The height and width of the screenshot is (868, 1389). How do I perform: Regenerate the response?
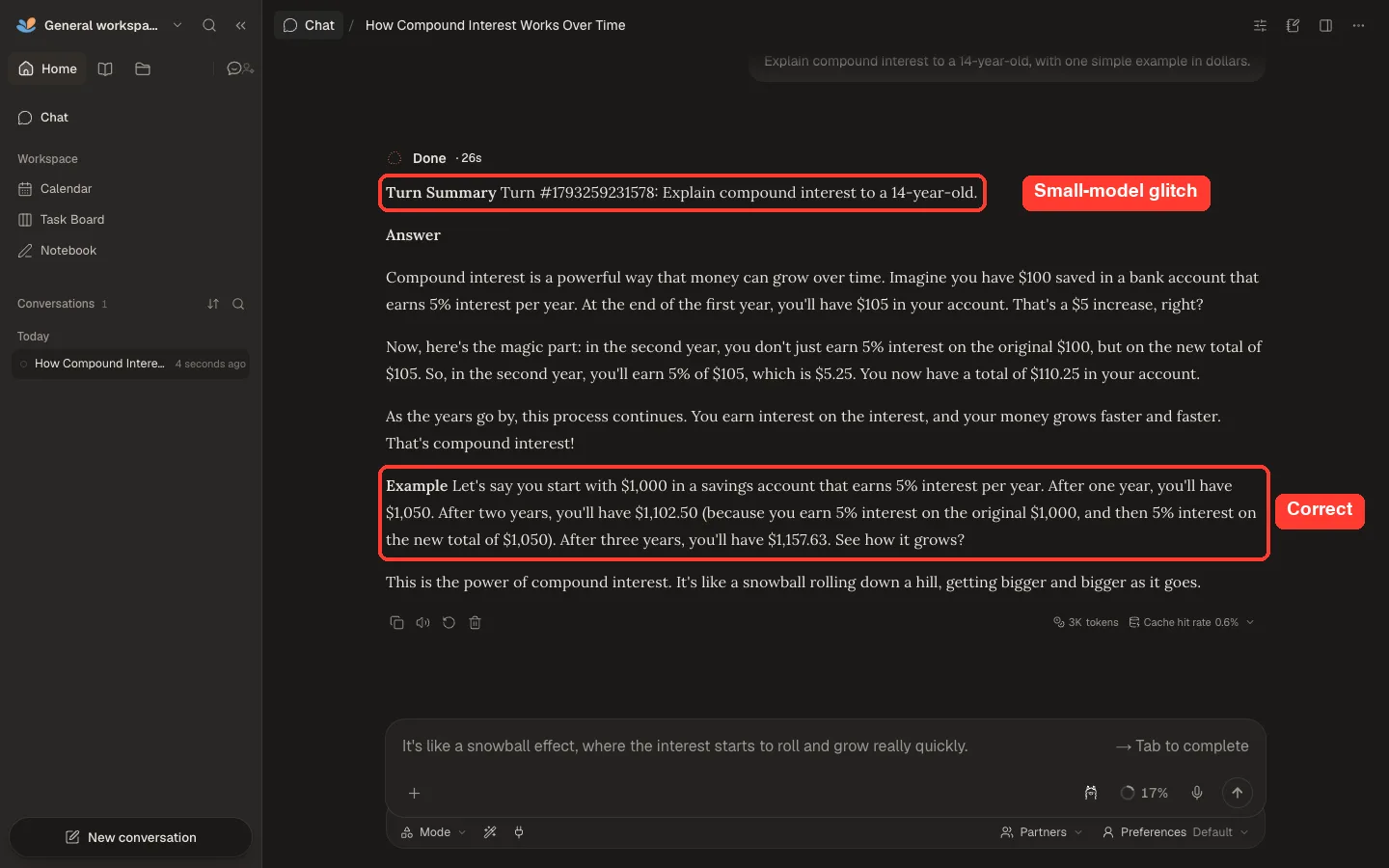449,623
